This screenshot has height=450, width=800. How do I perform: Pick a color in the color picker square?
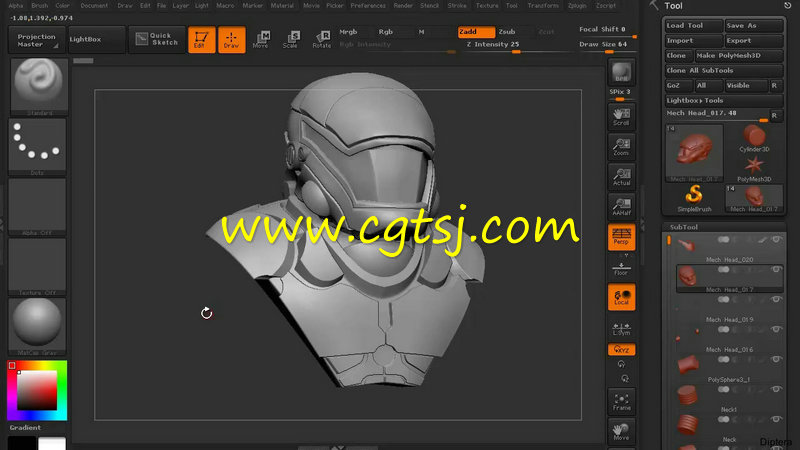pyautogui.click(x=37, y=390)
